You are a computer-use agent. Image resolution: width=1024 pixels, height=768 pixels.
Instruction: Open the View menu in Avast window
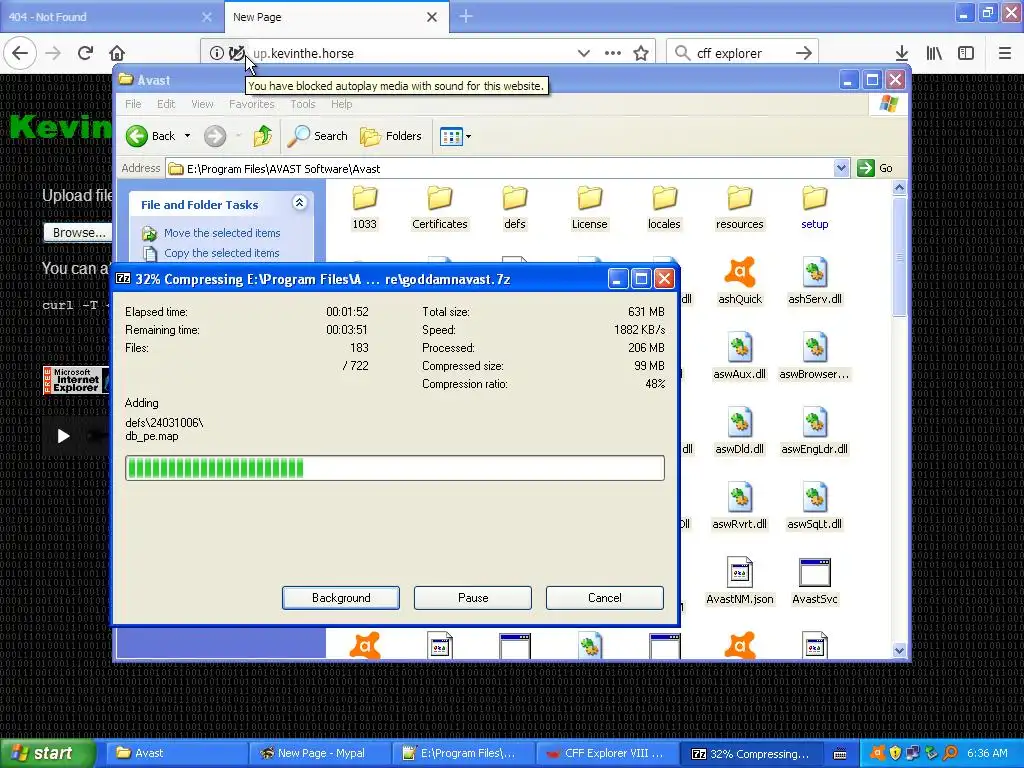[x=202, y=104]
